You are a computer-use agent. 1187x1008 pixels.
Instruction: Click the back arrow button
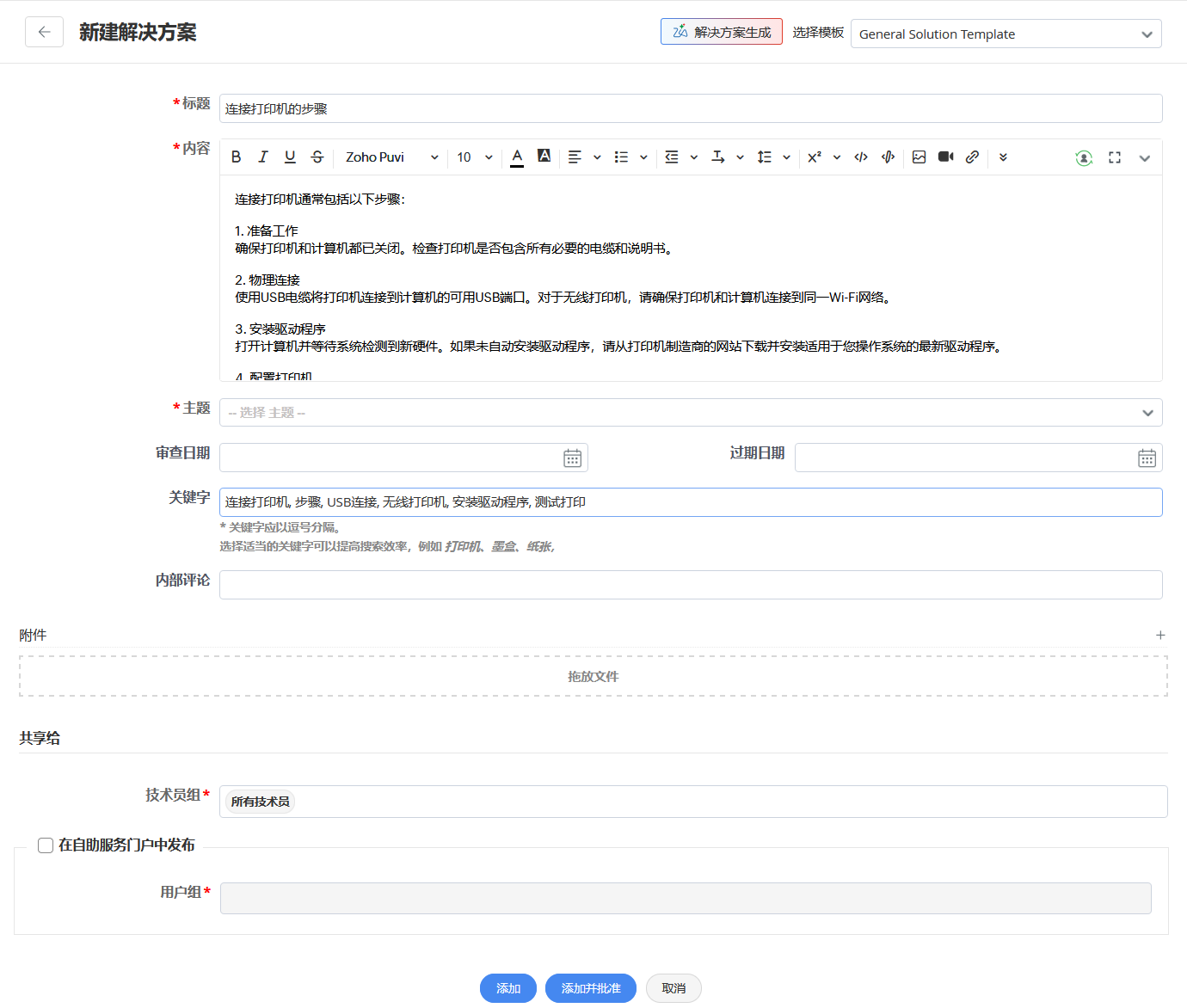[x=44, y=33]
